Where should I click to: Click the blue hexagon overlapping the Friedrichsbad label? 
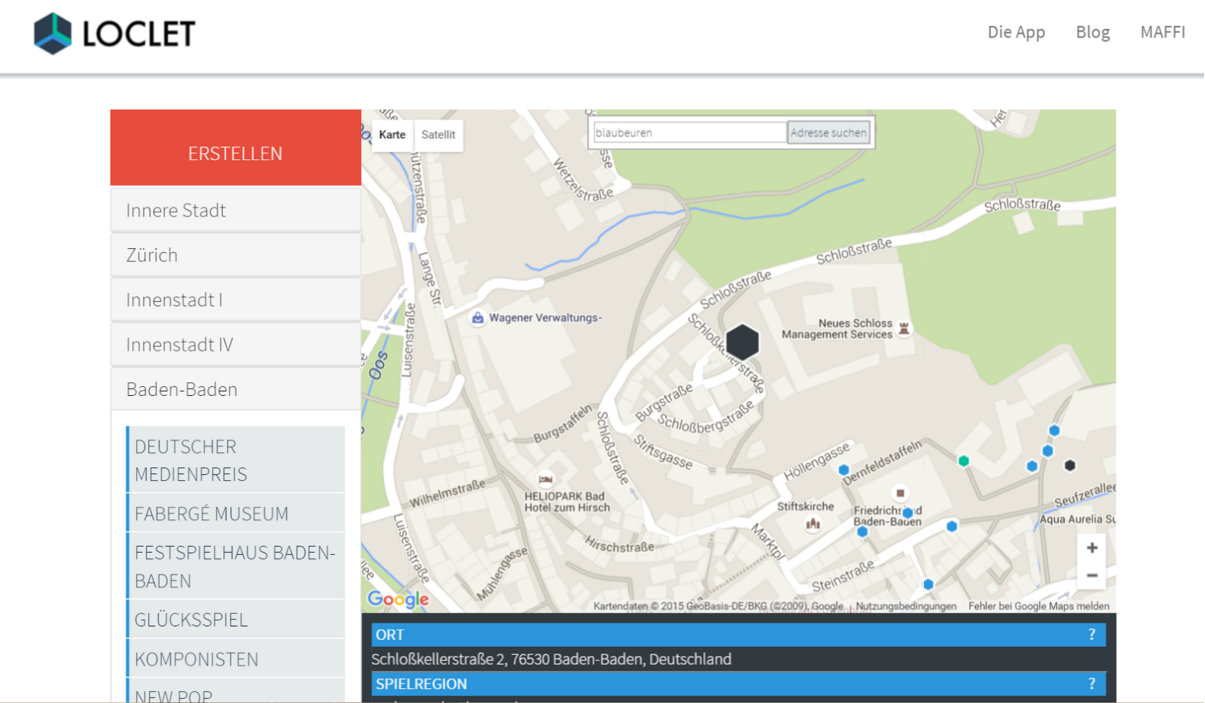click(908, 513)
